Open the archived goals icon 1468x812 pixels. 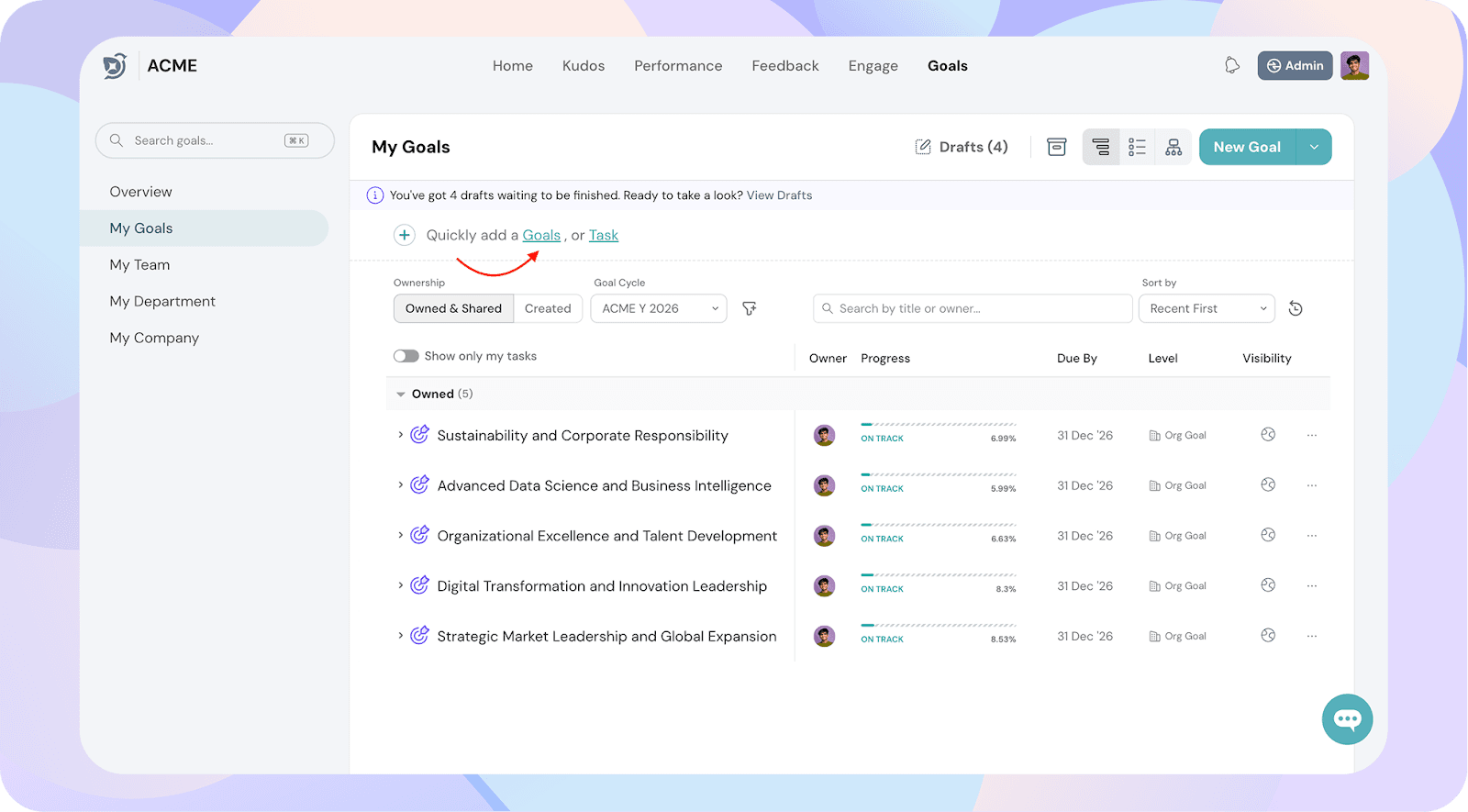(x=1057, y=147)
